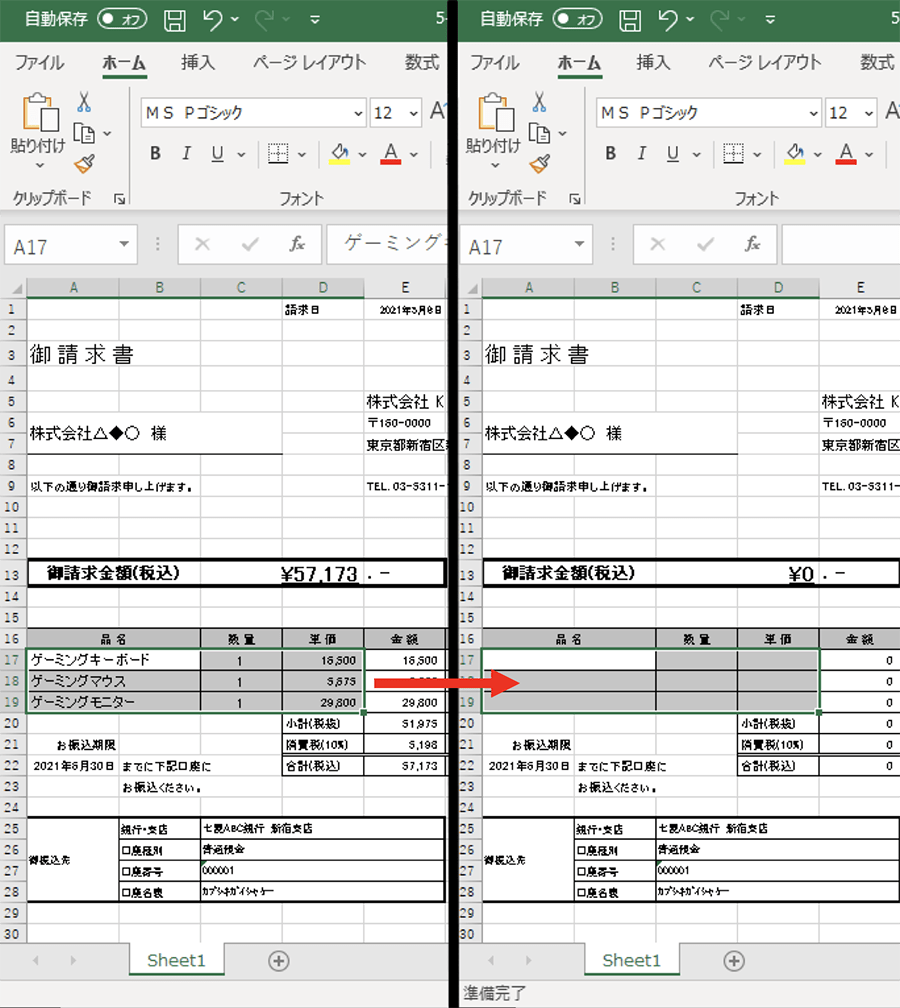Select row 13 header in left window
This screenshot has width=900, height=1008.
pyautogui.click(x=12, y=574)
